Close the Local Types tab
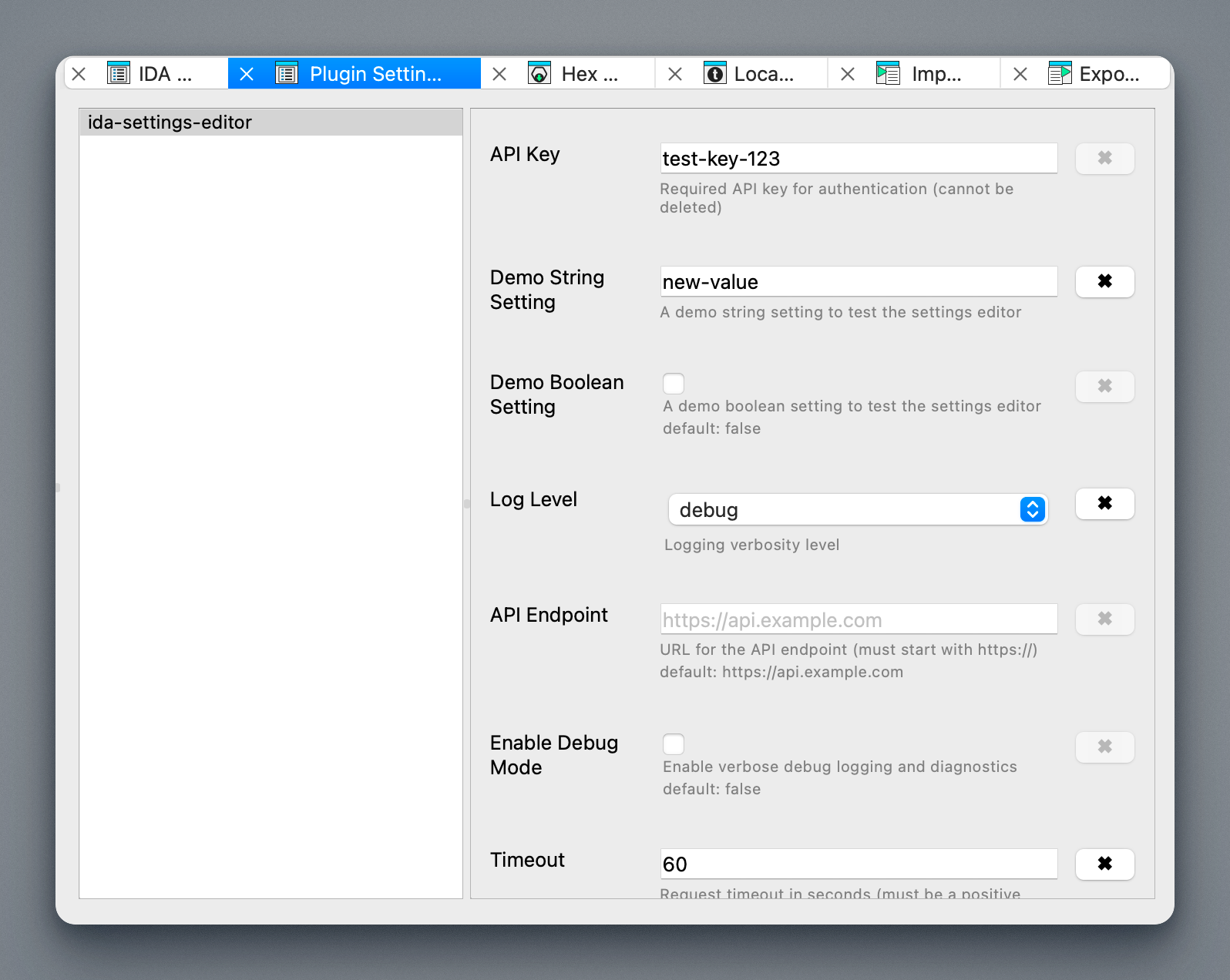 675,74
